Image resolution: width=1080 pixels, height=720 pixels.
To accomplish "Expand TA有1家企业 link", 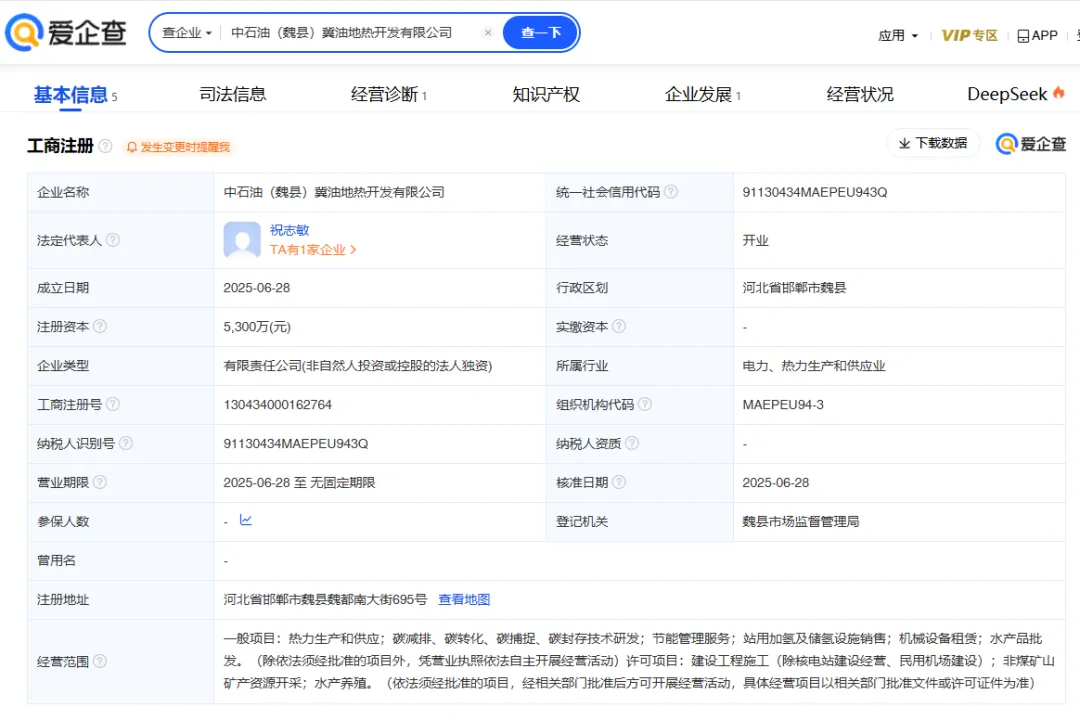I will point(313,249).
